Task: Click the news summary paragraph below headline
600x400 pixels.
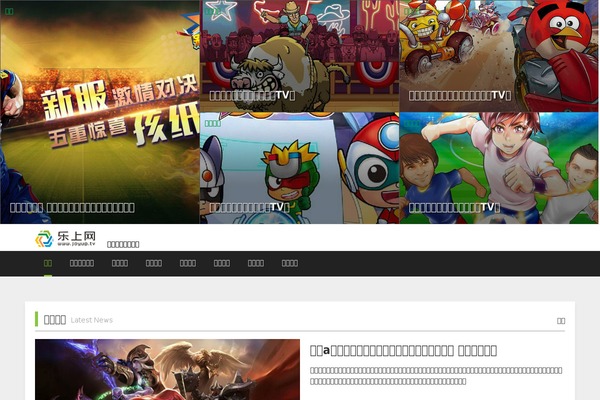Action: (x=436, y=376)
